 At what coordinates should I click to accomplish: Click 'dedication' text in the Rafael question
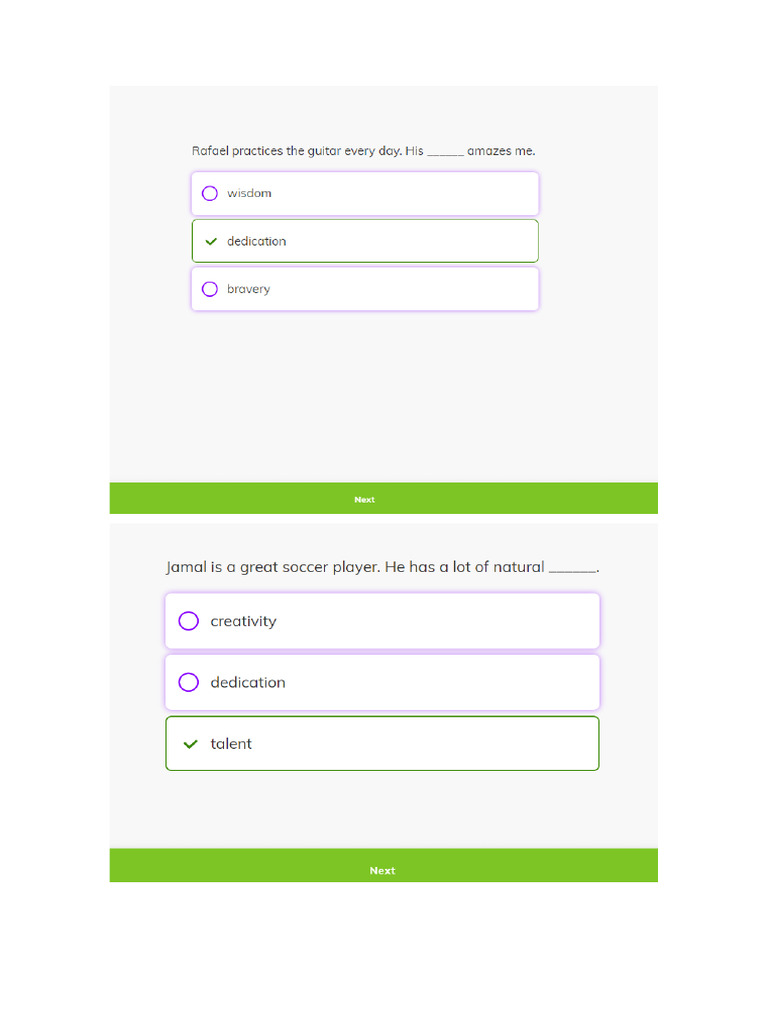[256, 241]
